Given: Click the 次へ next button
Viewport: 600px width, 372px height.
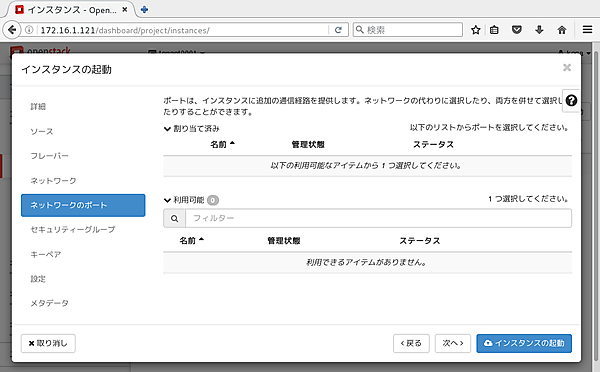Looking at the screenshot, I should 453,343.
